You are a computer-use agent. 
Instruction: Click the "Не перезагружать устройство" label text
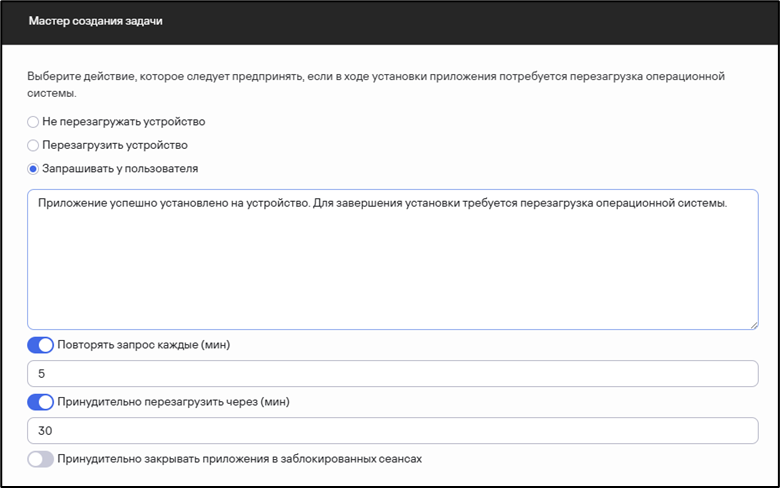tap(123, 121)
